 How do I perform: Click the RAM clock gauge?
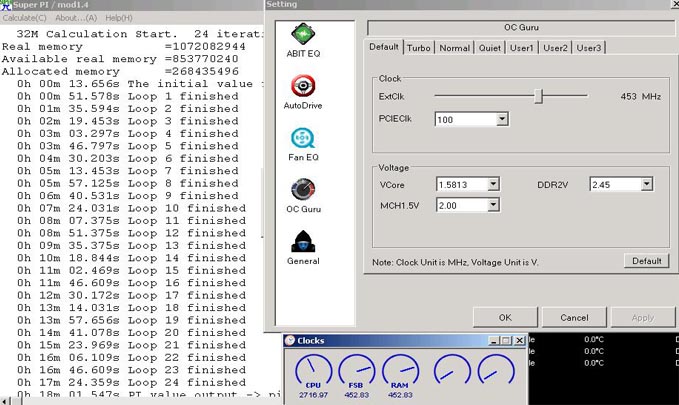tap(400, 371)
